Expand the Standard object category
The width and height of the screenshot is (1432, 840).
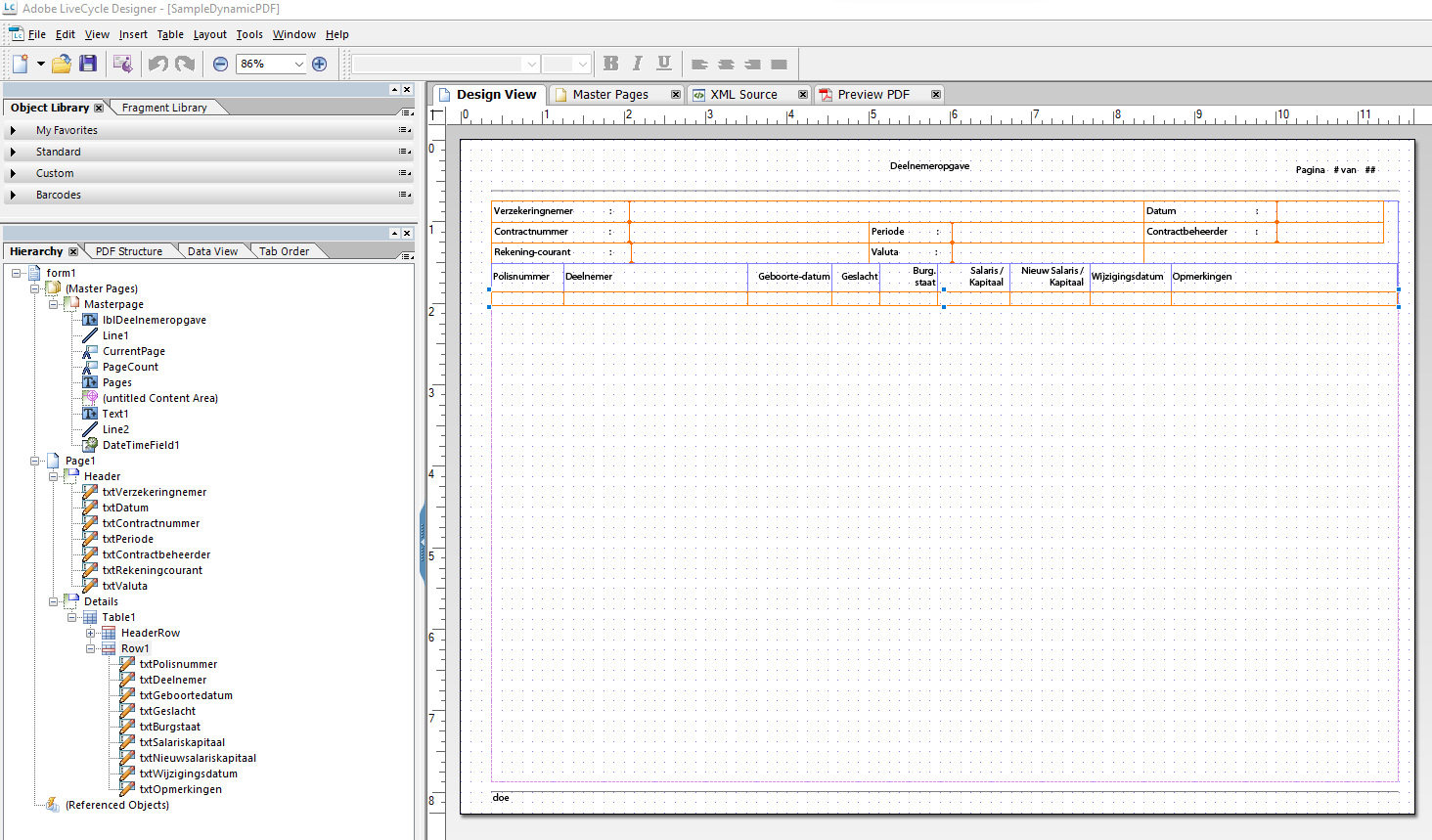click(13, 152)
